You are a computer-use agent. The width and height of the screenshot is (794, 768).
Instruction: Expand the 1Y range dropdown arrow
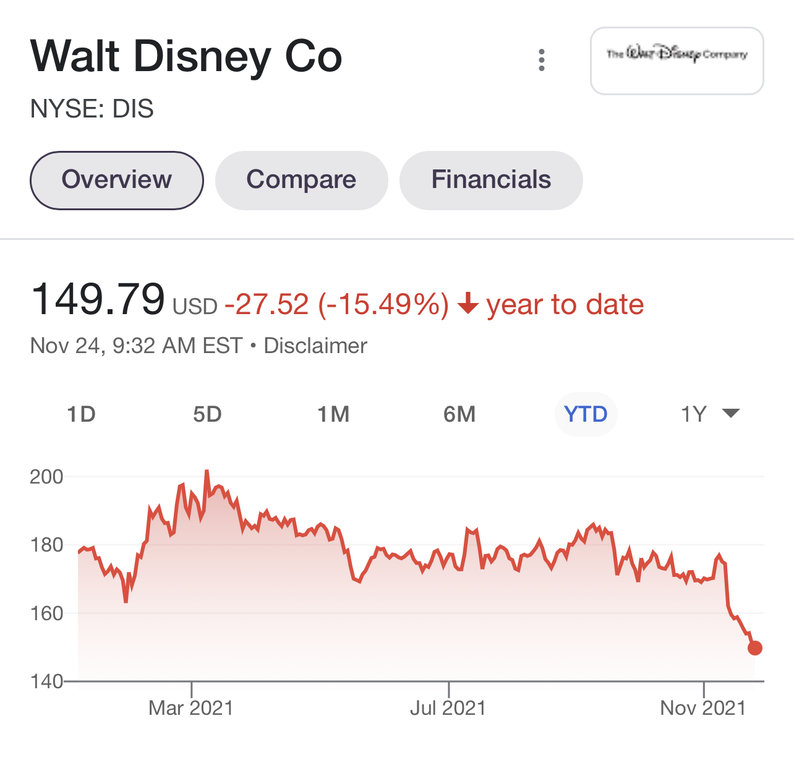coord(730,414)
